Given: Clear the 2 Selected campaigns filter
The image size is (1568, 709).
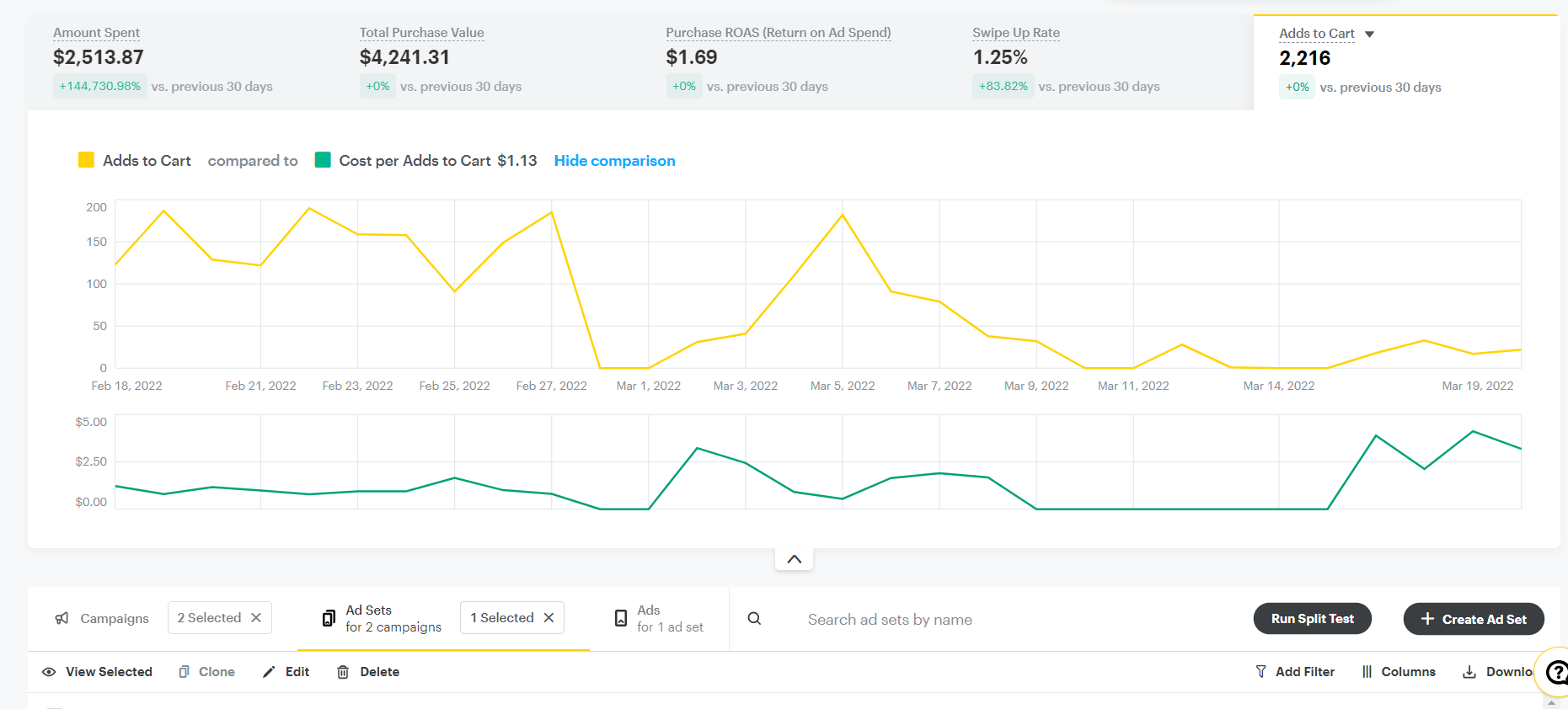Looking at the screenshot, I should pyautogui.click(x=256, y=618).
